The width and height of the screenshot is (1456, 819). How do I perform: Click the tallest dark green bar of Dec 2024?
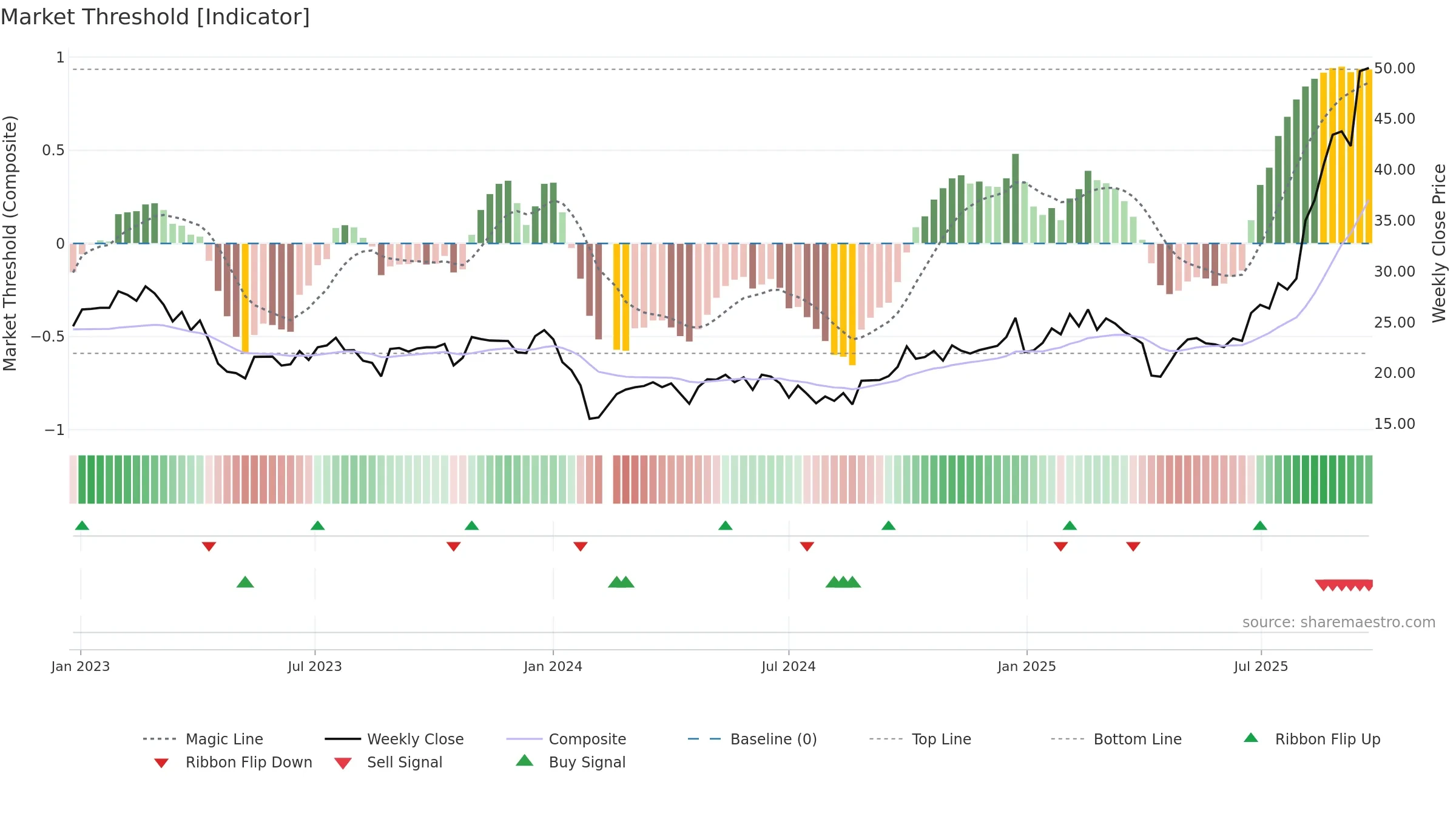pos(1015,198)
